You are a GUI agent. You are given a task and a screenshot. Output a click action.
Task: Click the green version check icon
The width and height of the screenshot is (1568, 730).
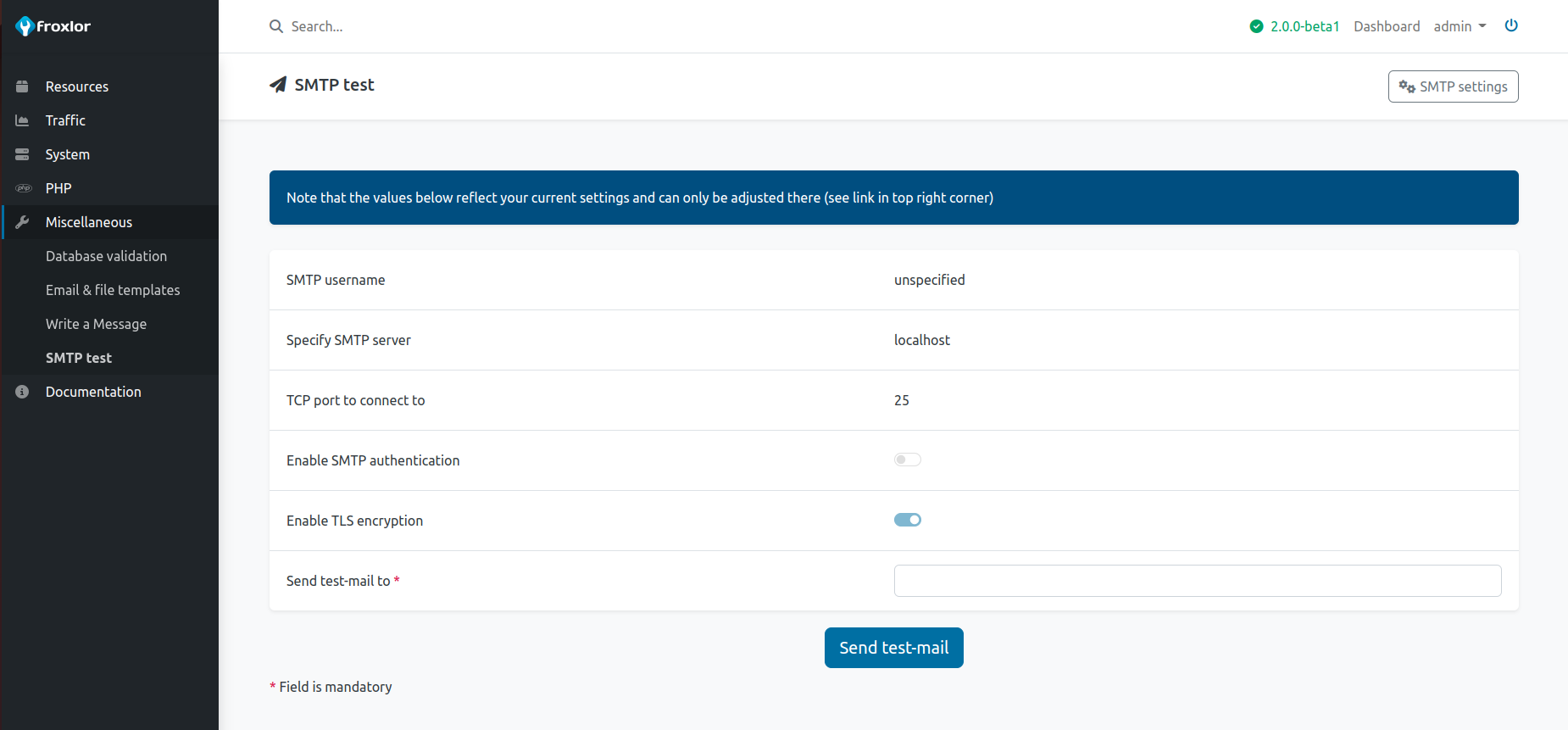point(1256,26)
